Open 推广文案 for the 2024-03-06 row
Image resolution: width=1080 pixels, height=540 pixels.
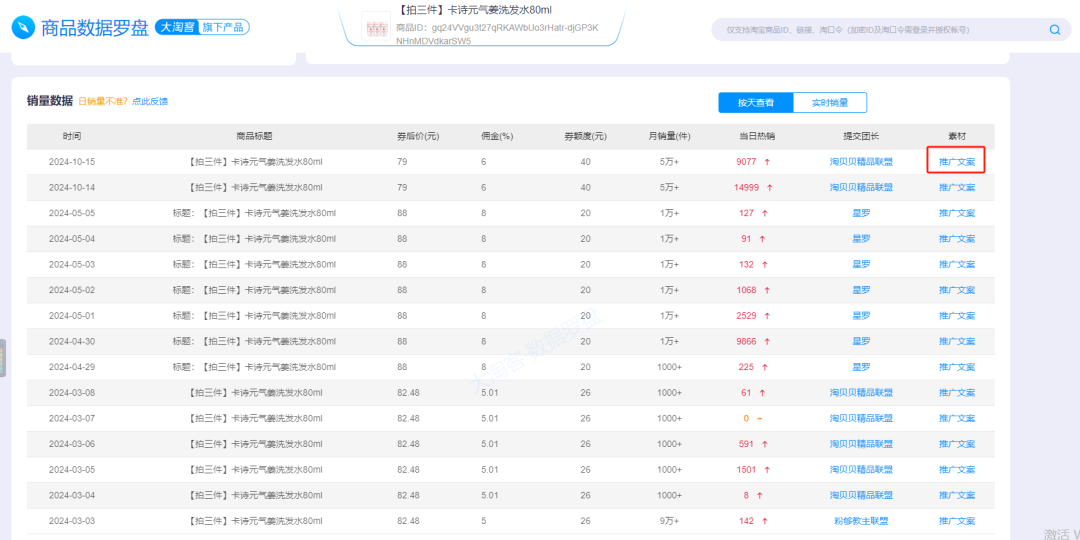pyautogui.click(x=957, y=444)
